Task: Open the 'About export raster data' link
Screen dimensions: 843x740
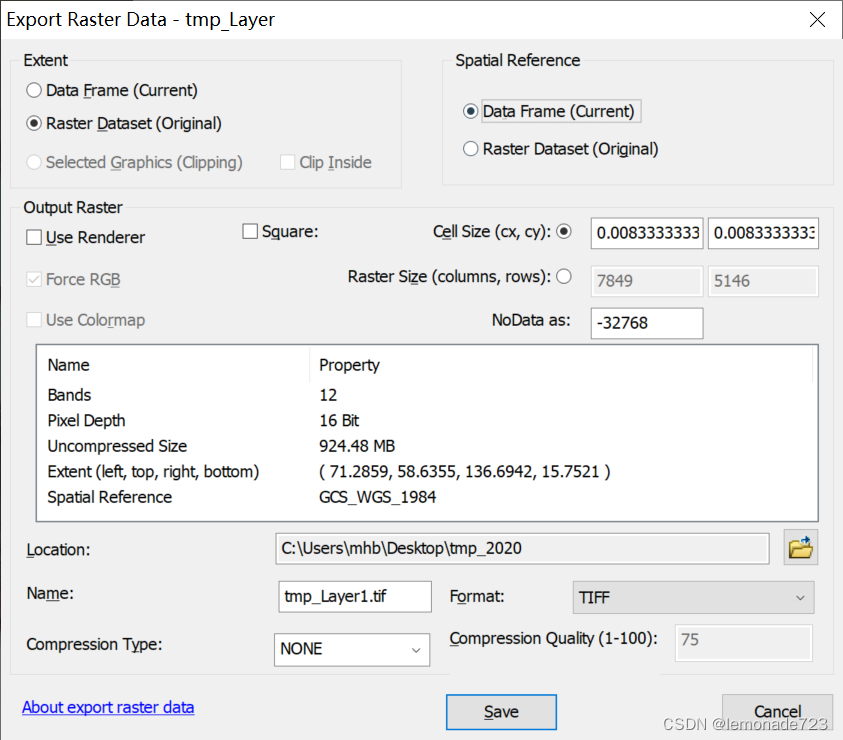Action: pyautogui.click(x=108, y=707)
